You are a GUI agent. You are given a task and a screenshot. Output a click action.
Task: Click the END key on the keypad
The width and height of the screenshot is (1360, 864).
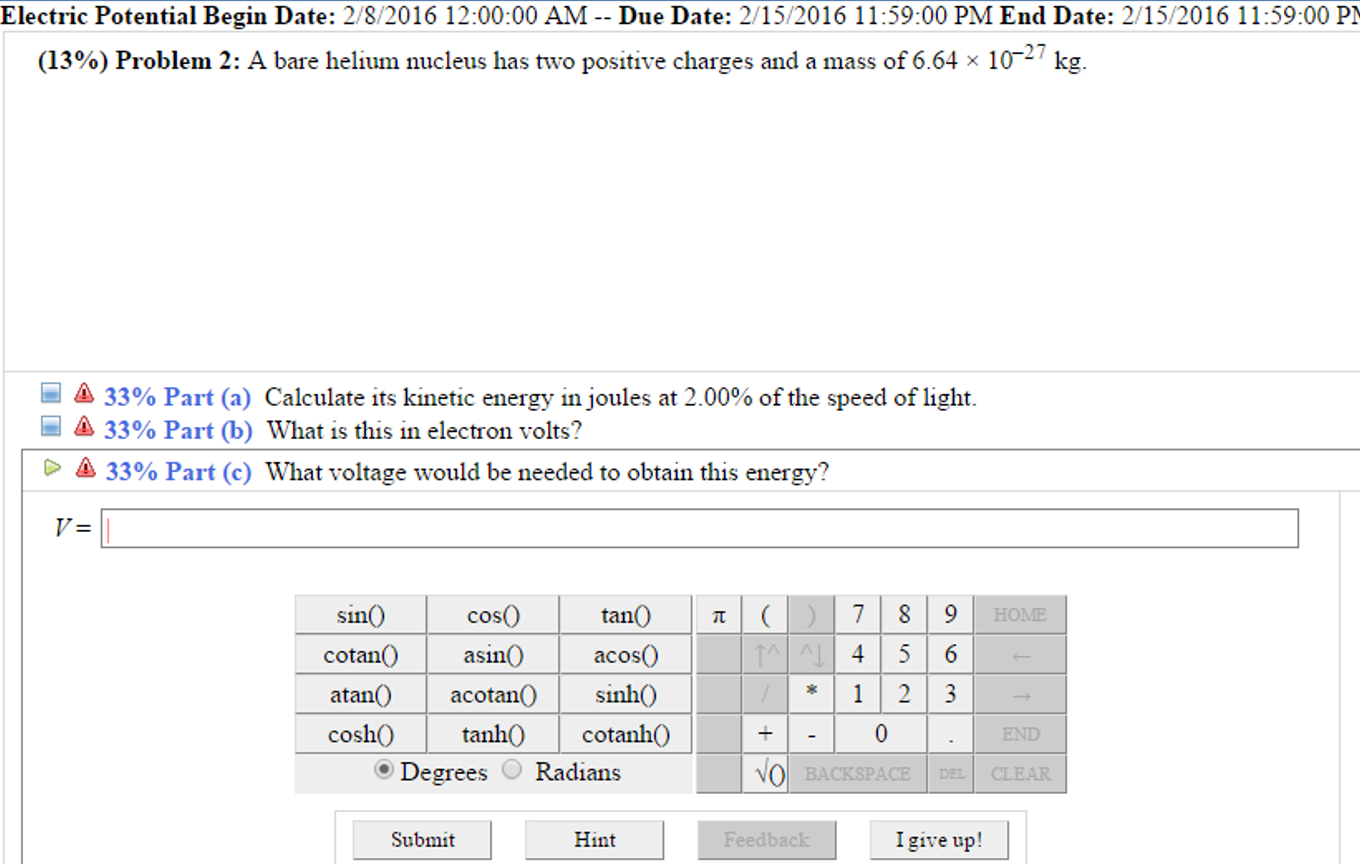click(1020, 734)
